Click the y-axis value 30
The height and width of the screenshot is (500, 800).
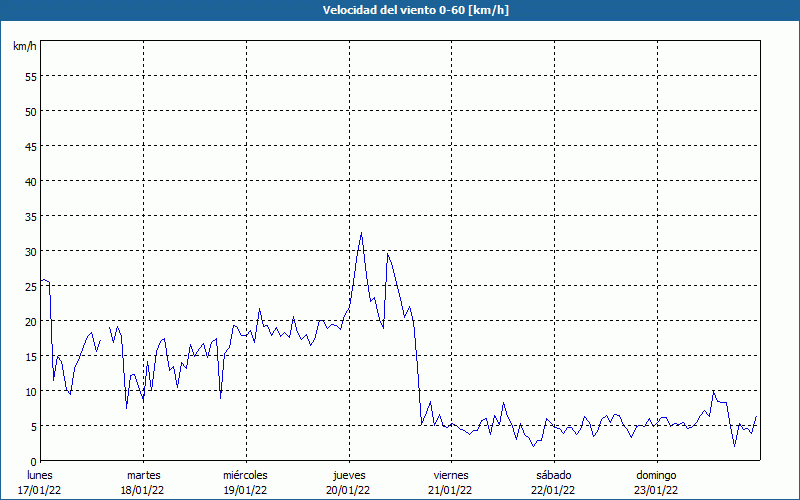(31, 252)
